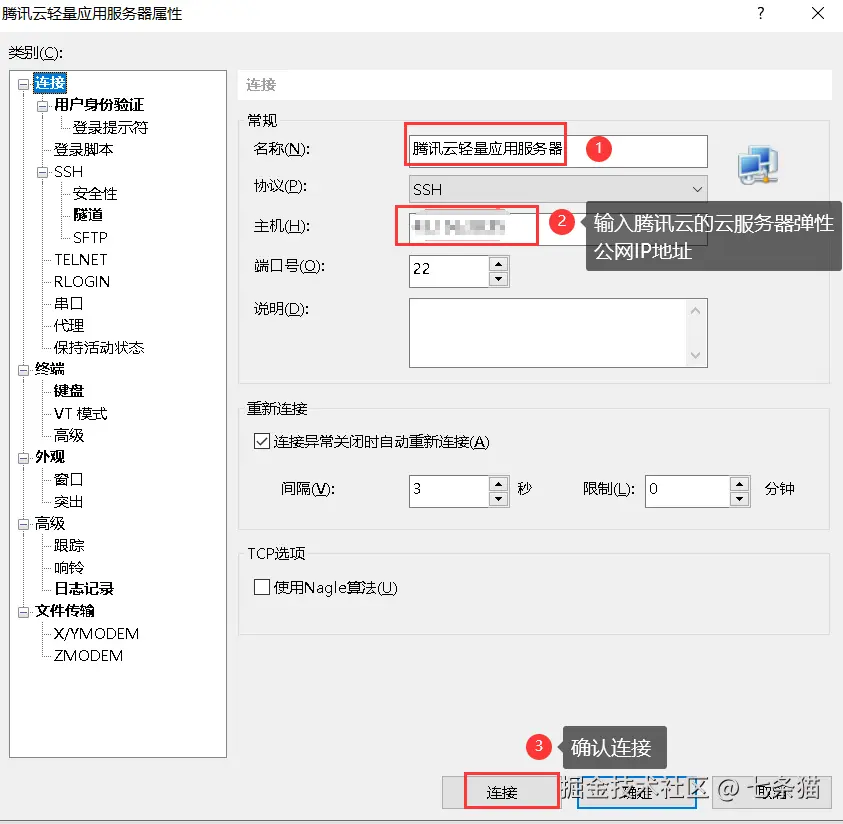The height and width of the screenshot is (824, 843).
Task: Select 登录脚本 in the tree
Action: [x=83, y=149]
